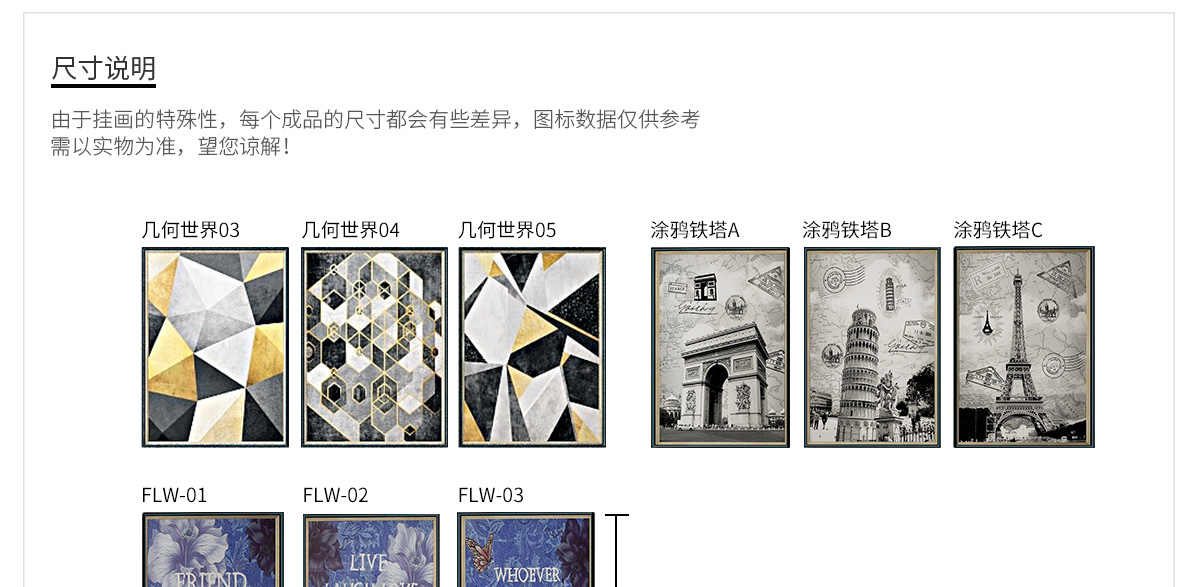Select the 涂鸦铁塔B Leaning Tower picture
This screenshot has height=587, width=1200.
tap(872, 347)
